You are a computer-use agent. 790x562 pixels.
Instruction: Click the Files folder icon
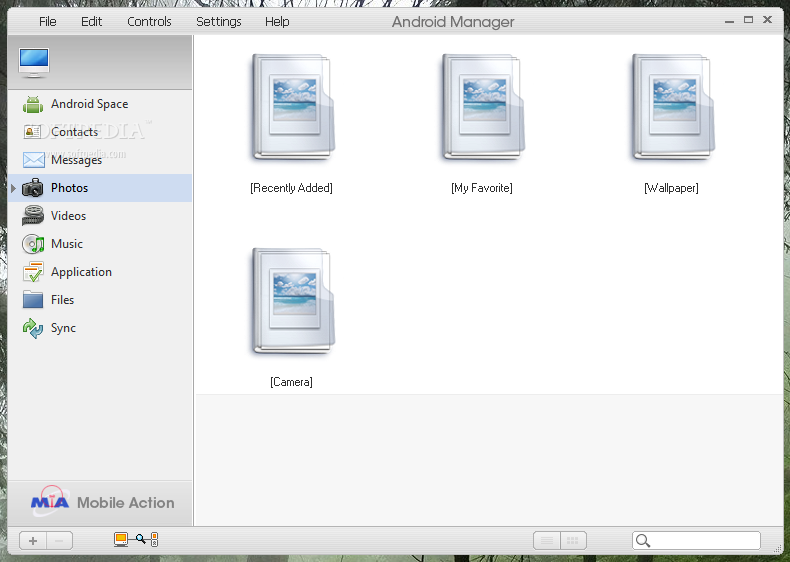point(33,299)
